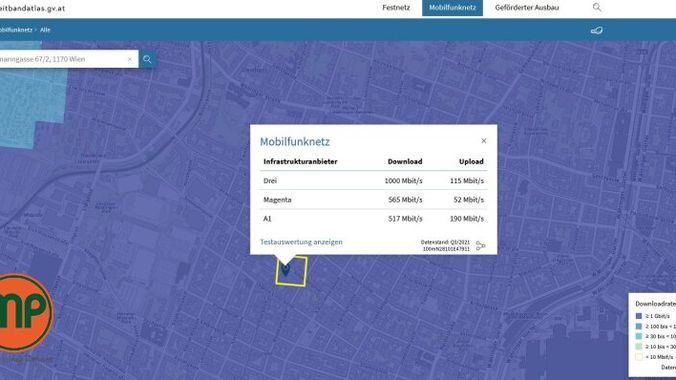Click the Alle breadcrumb item
This screenshot has height=380, width=676.
click(x=45, y=30)
